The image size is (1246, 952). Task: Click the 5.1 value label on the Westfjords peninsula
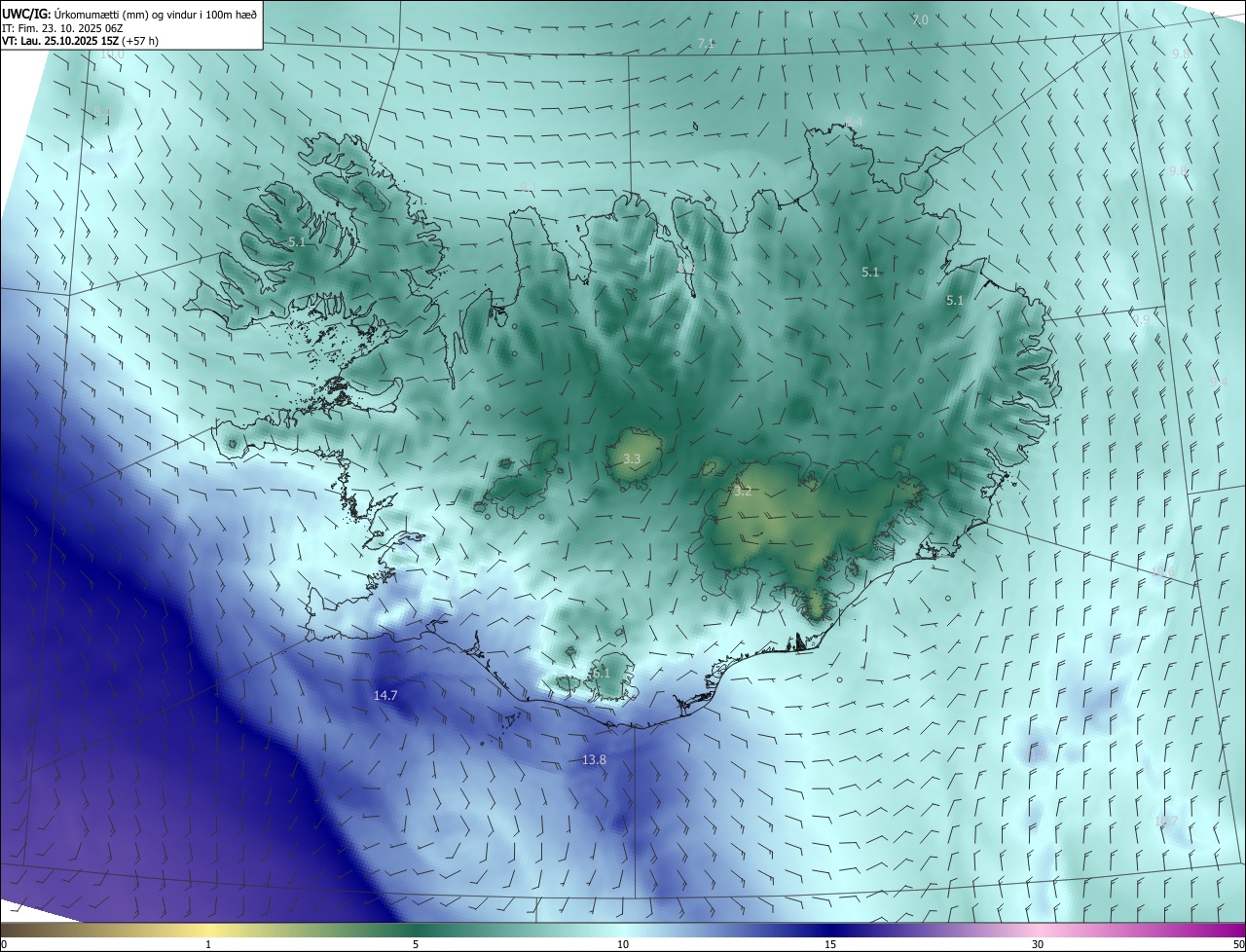pos(297,241)
